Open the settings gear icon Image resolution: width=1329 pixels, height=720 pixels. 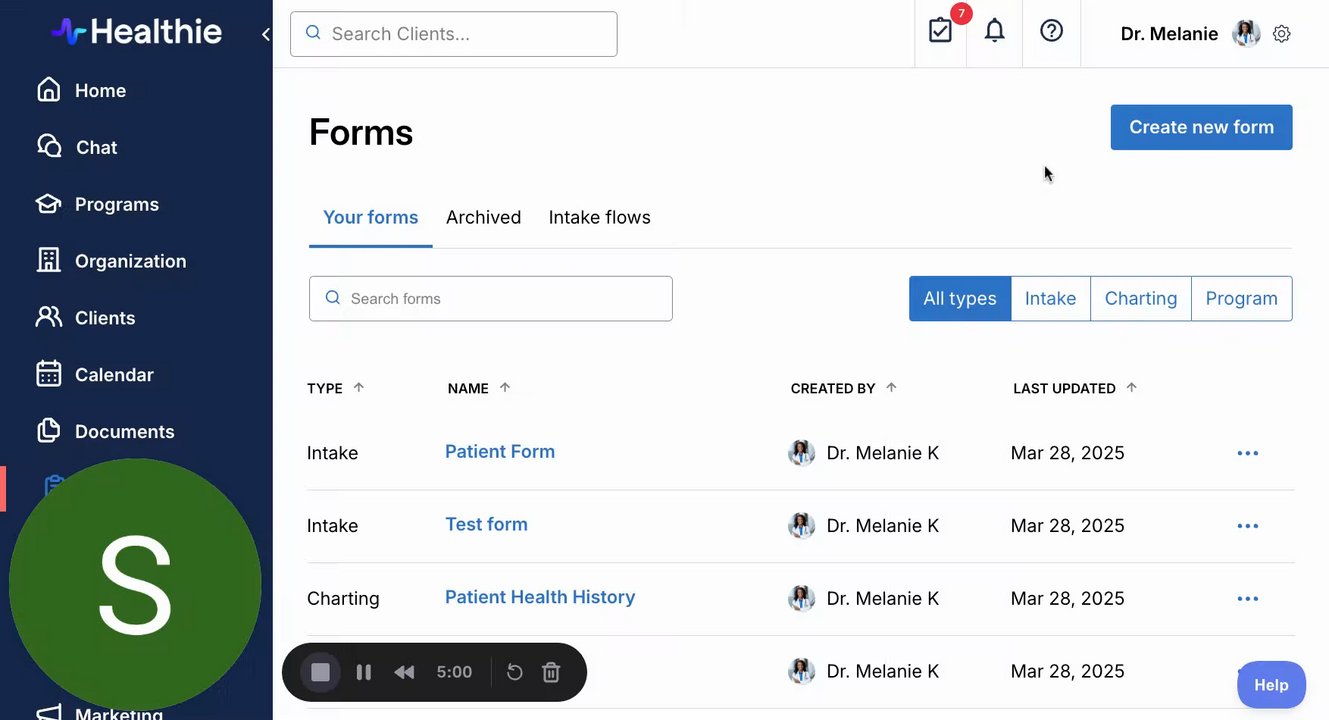1282,34
